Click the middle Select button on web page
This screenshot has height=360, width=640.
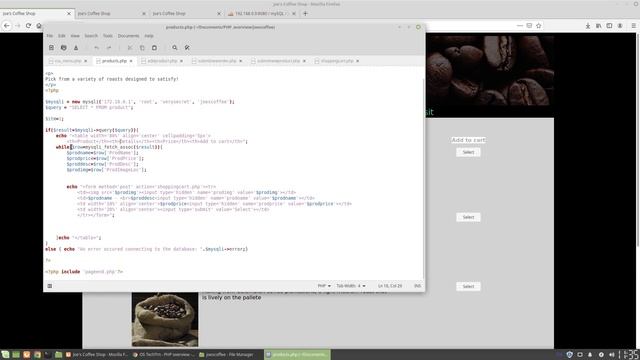point(468,217)
